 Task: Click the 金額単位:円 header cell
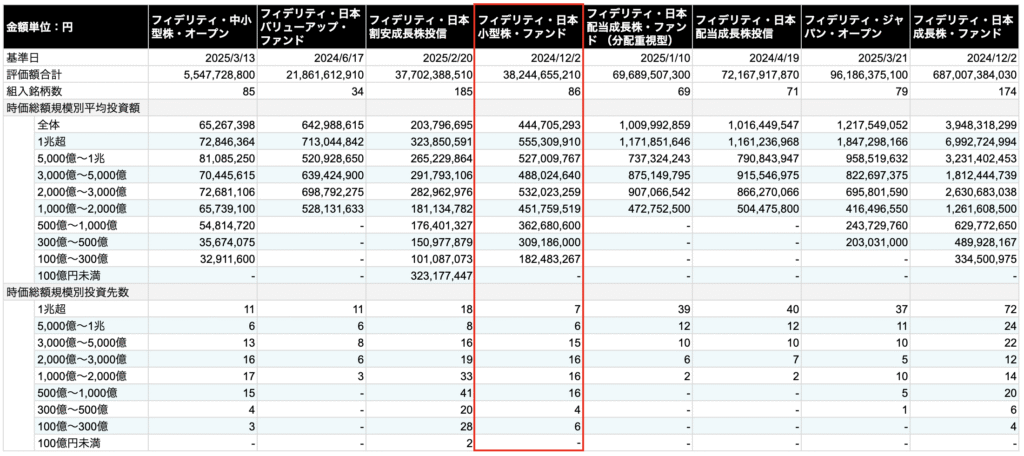[x=74, y=27]
